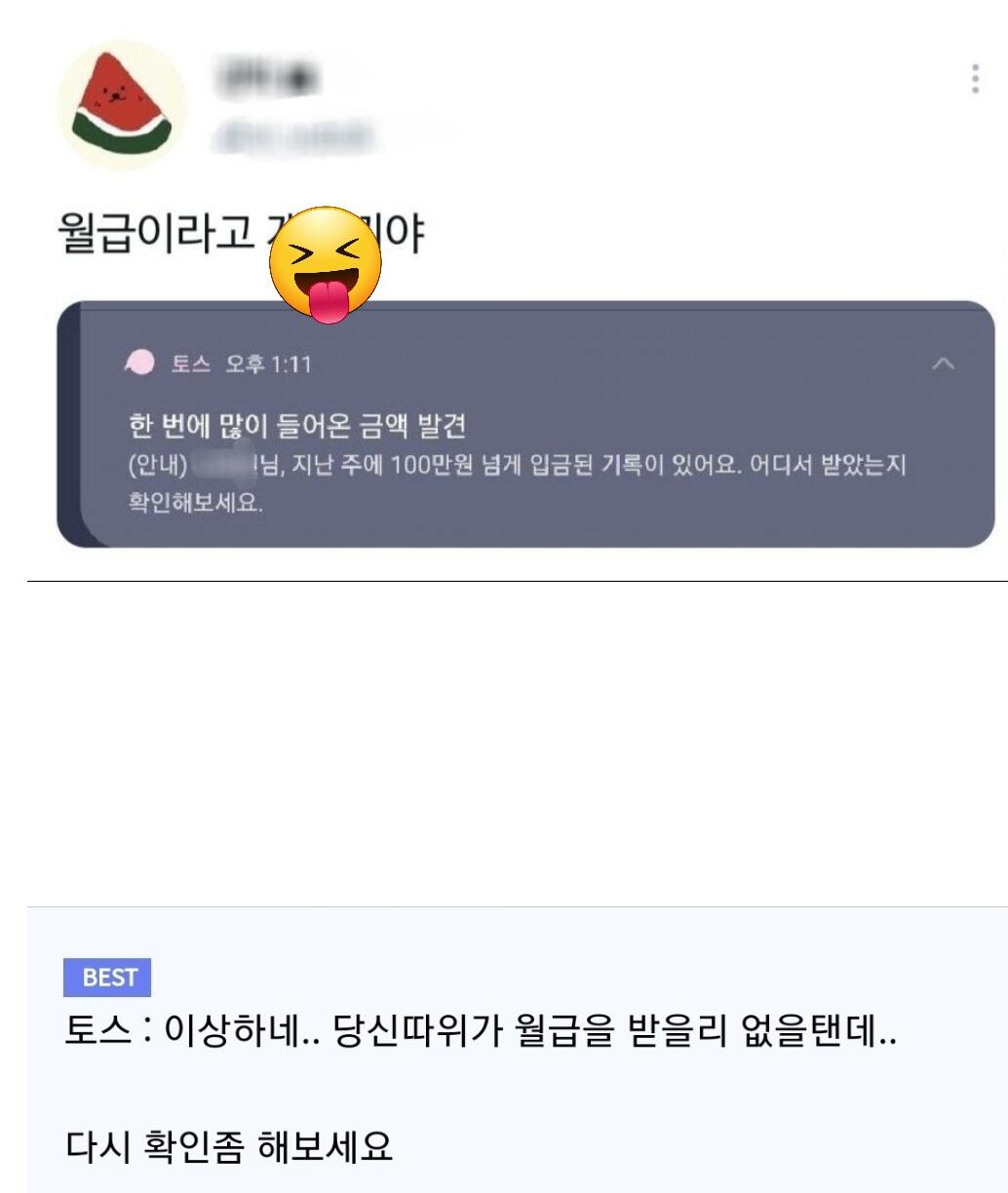The image size is (1008, 1193).
Task: Click notification title 한 번에 많이 들어온 금액 발견
Action: coord(298,426)
